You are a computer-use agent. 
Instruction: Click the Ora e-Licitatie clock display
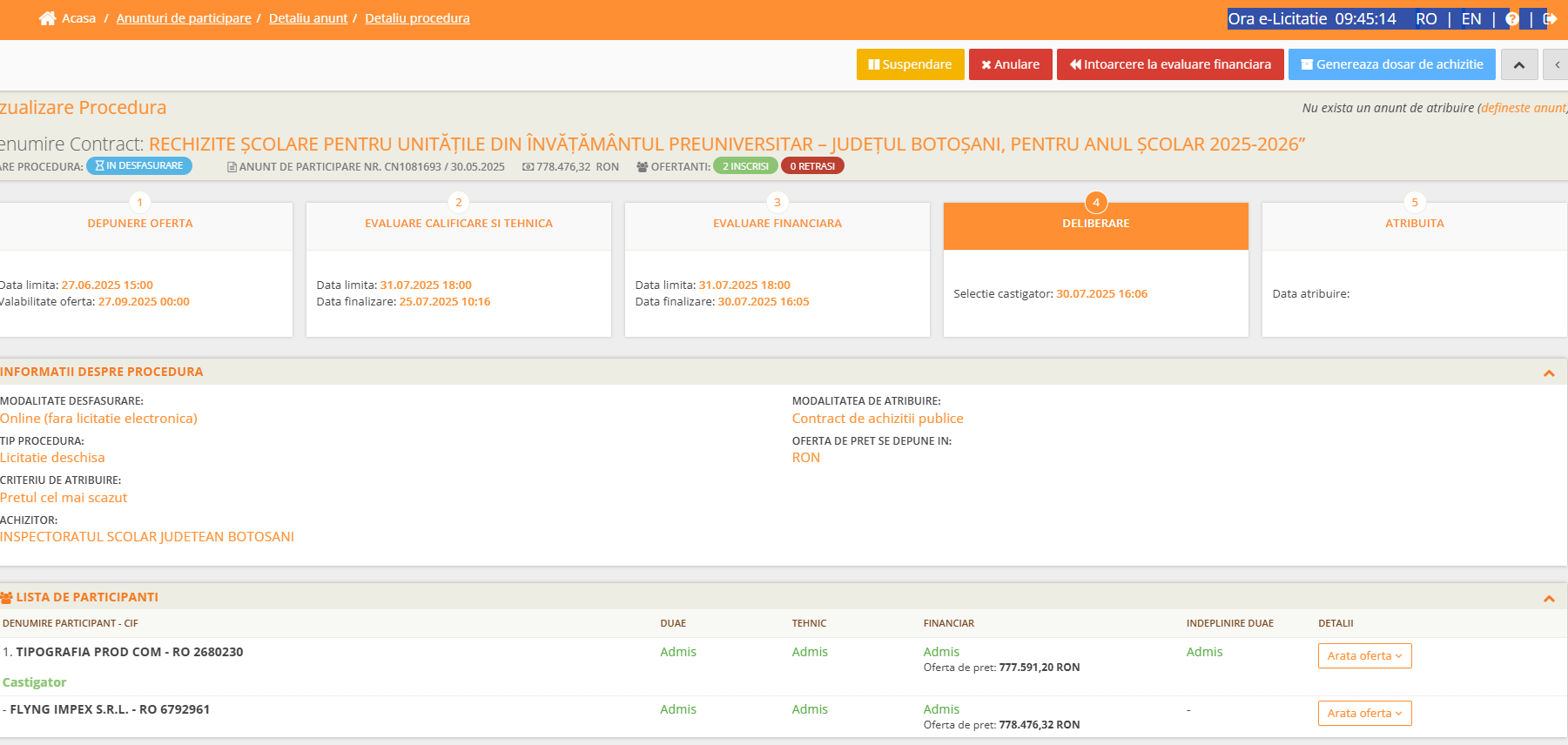(1312, 19)
